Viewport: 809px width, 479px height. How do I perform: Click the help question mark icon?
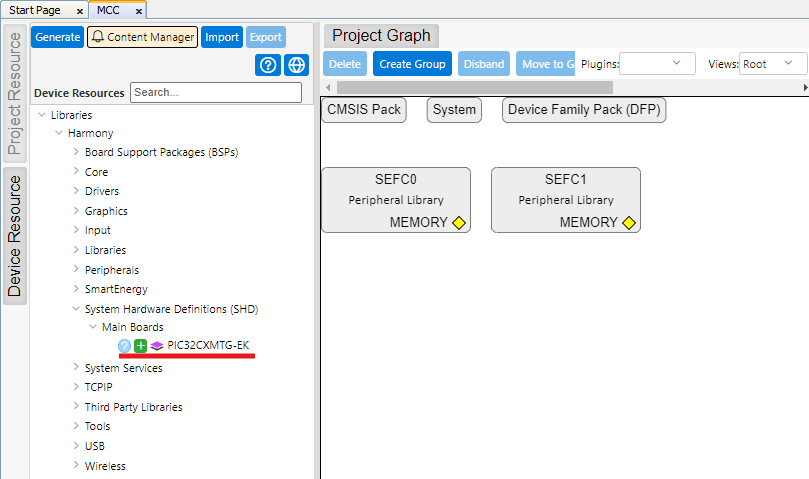[268, 66]
